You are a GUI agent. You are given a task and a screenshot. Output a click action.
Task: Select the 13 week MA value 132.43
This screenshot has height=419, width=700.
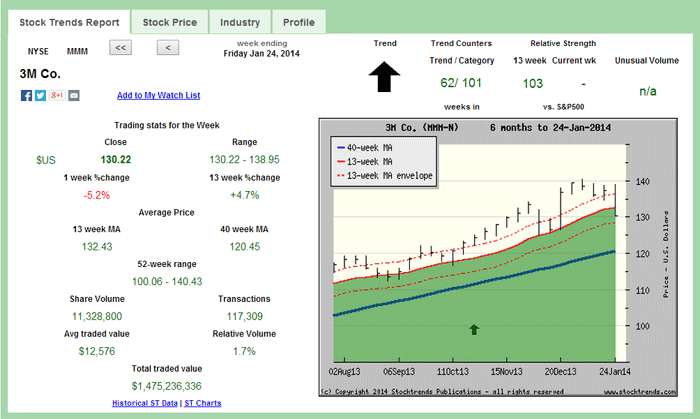(x=97, y=247)
